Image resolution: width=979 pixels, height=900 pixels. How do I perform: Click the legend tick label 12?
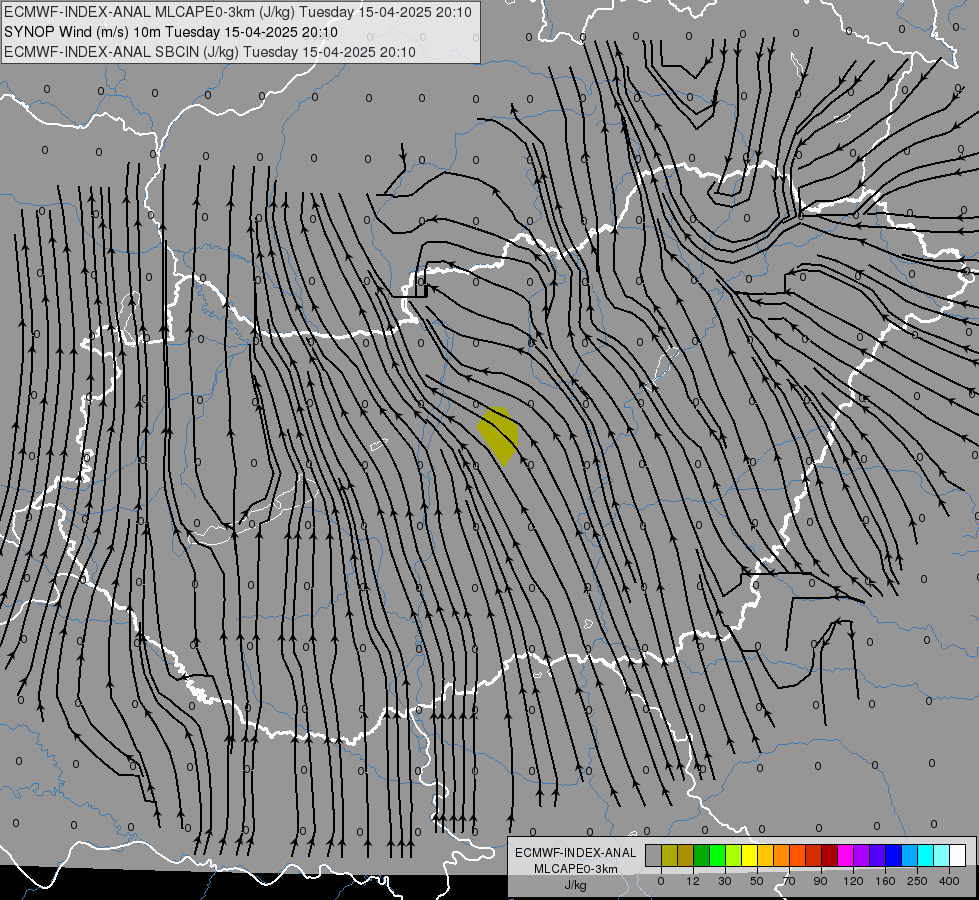click(x=693, y=881)
